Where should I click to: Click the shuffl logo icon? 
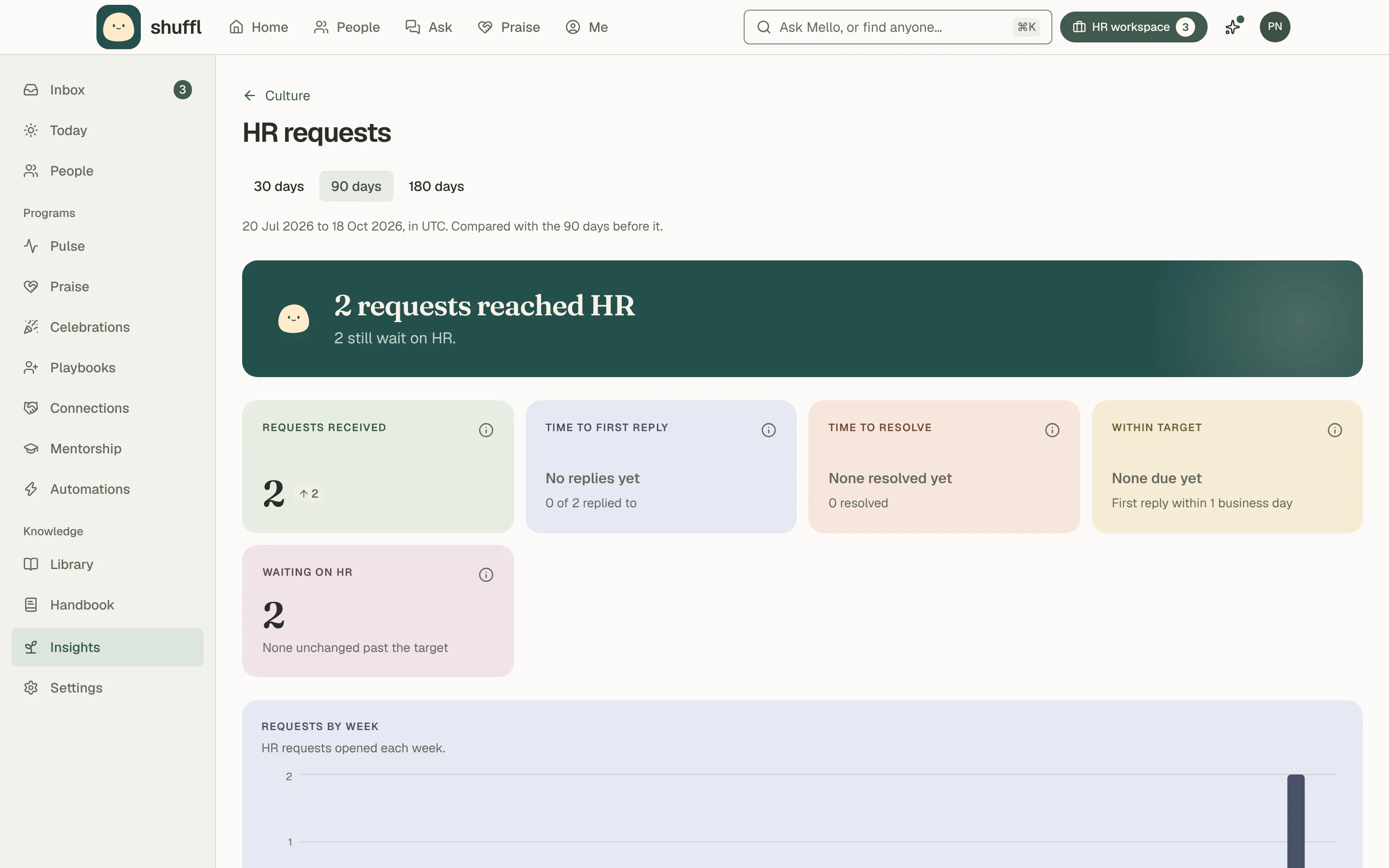click(x=118, y=27)
